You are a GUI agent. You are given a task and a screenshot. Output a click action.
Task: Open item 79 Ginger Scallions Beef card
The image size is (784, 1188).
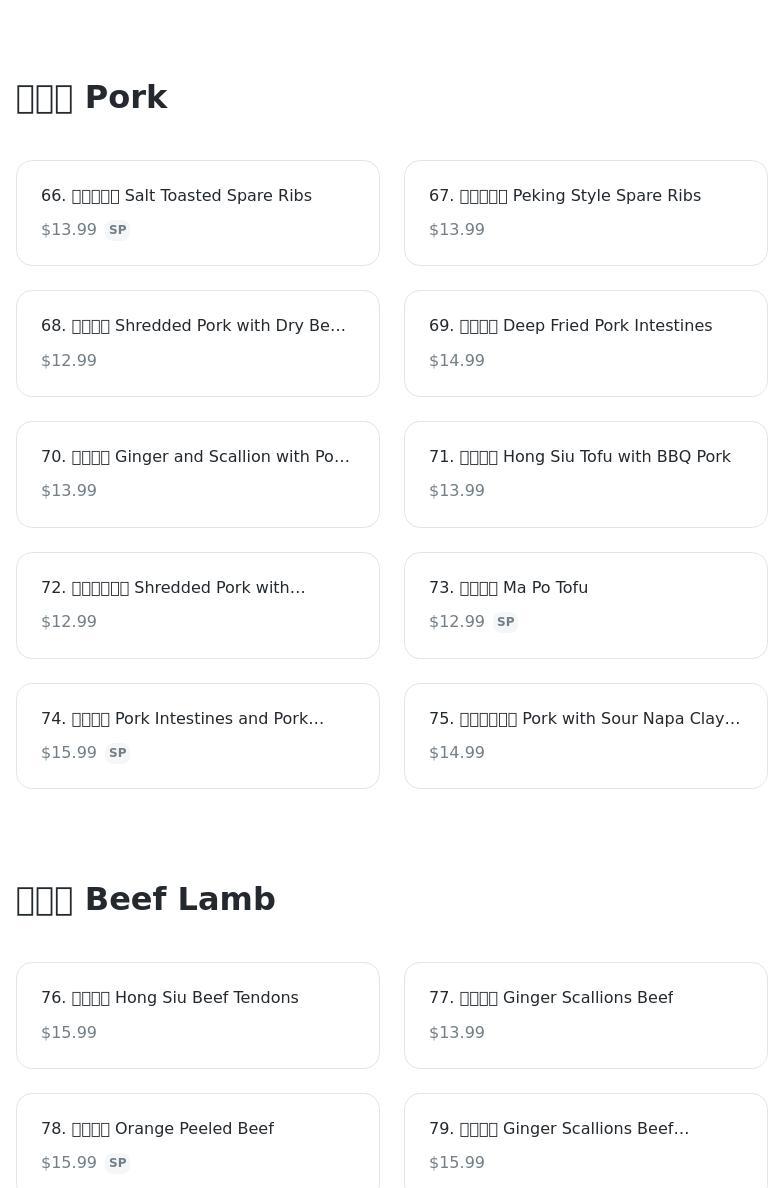(586, 1141)
